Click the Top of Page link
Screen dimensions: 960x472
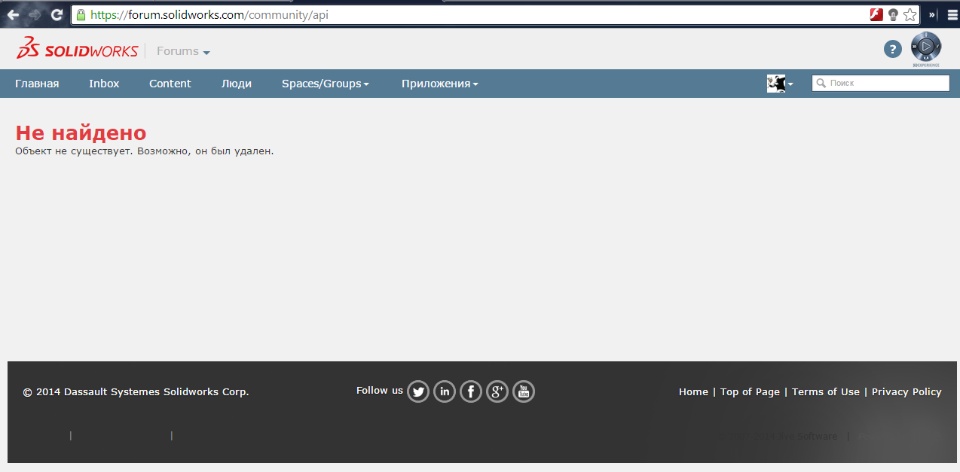(x=750, y=392)
